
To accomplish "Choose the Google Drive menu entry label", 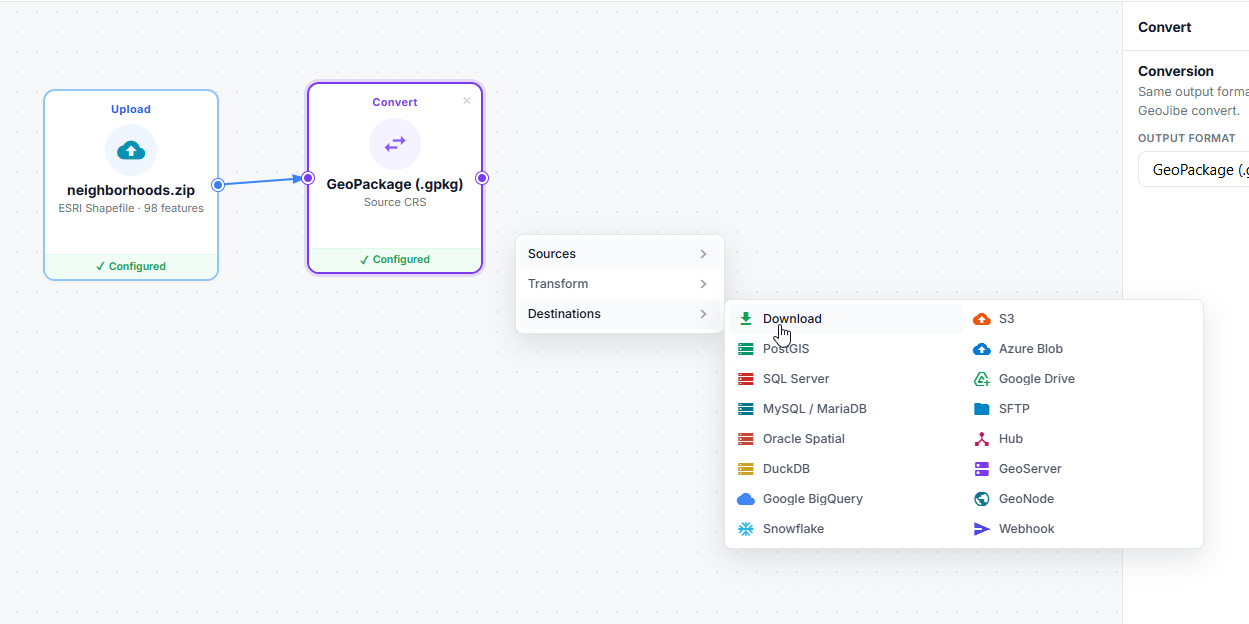I will [1037, 379].
